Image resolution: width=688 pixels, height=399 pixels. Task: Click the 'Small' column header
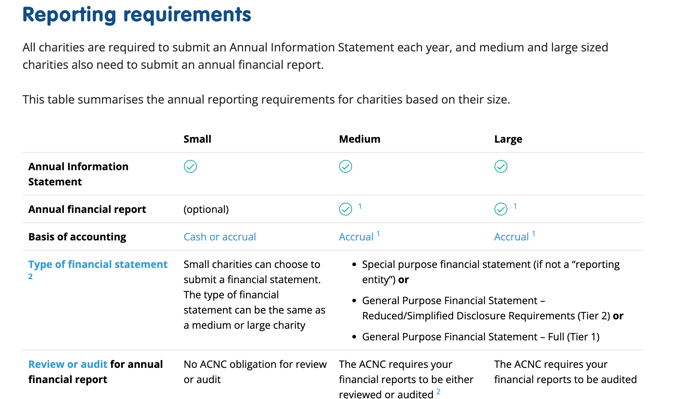coord(197,139)
